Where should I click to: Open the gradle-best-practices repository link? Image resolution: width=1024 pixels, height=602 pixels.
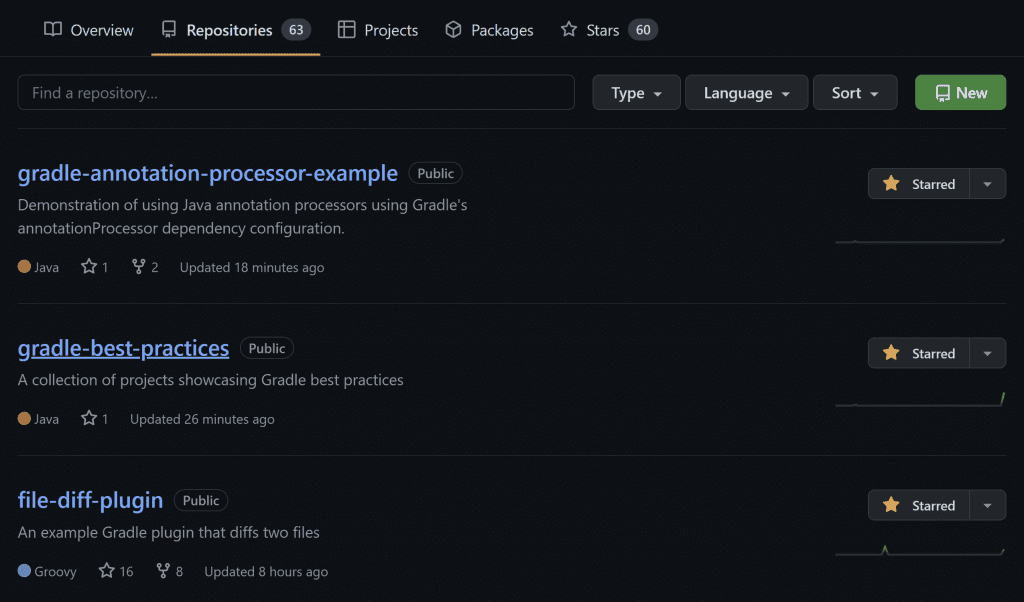pyautogui.click(x=123, y=348)
